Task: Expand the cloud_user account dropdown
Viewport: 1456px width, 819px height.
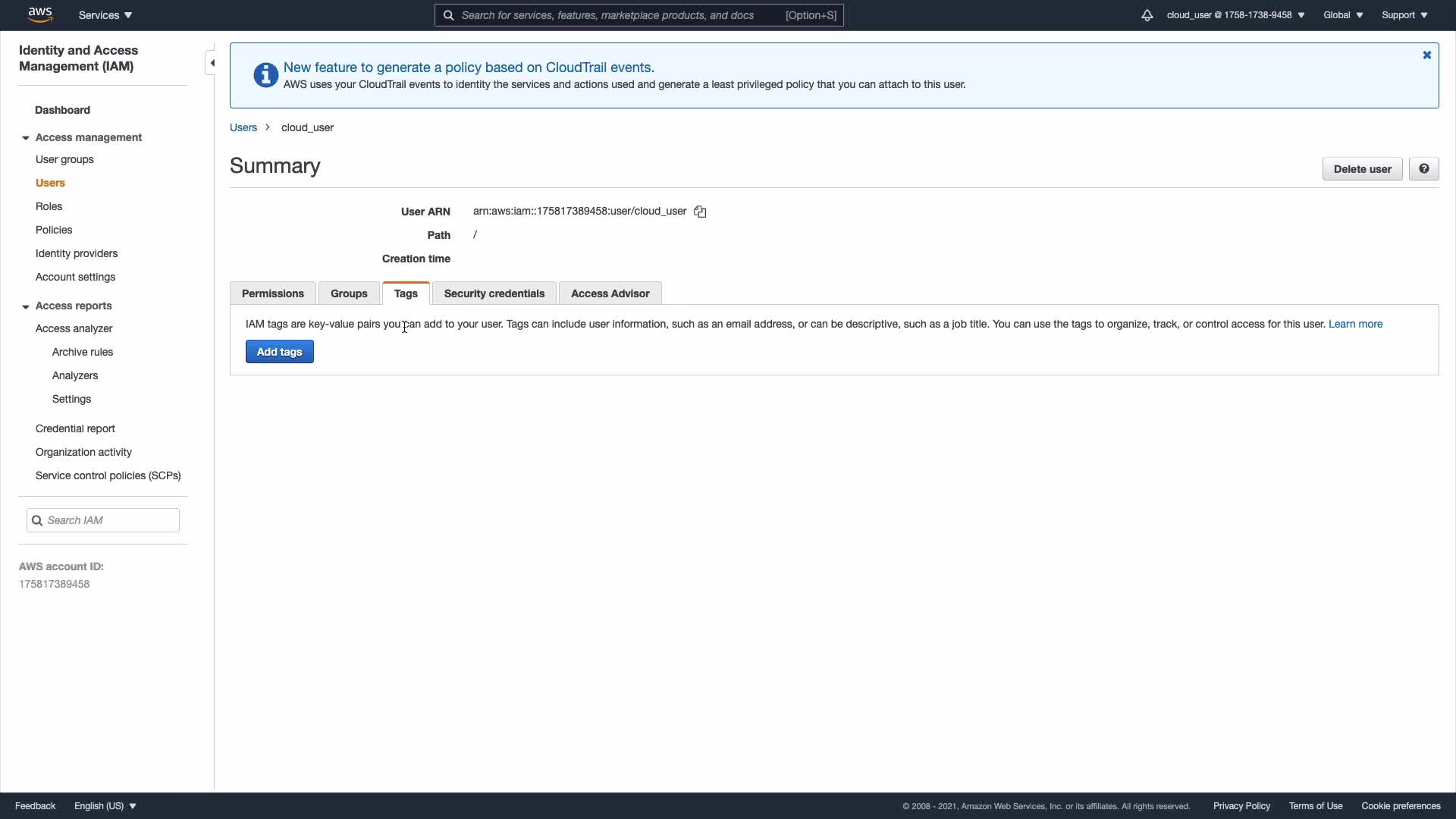Action: click(1235, 15)
